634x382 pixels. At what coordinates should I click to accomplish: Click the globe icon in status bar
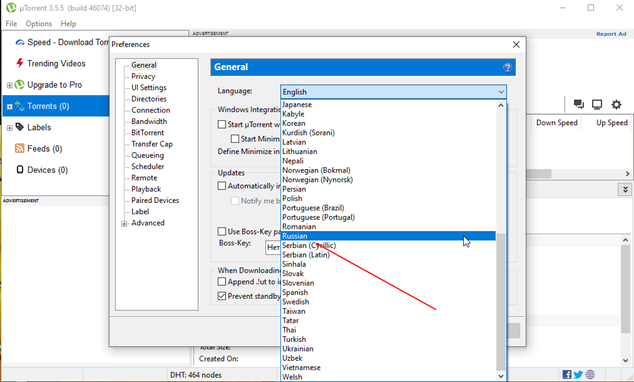coord(590,375)
